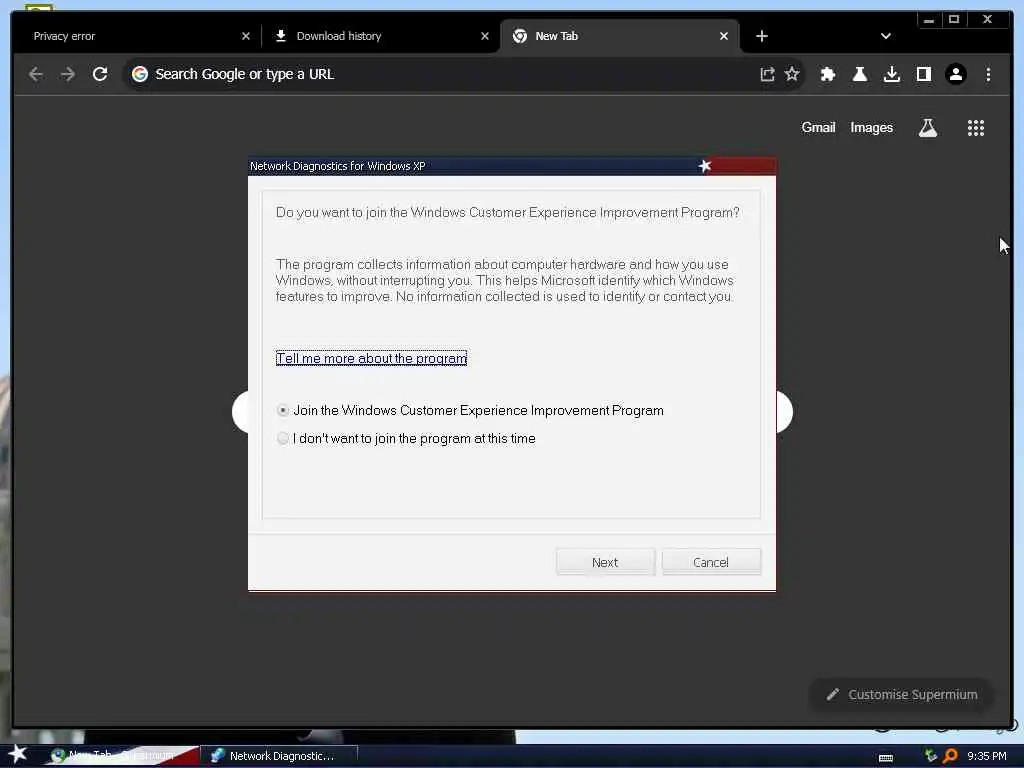Viewport: 1024px width, 768px height.
Task: Open the Gmail link
Action: click(818, 128)
